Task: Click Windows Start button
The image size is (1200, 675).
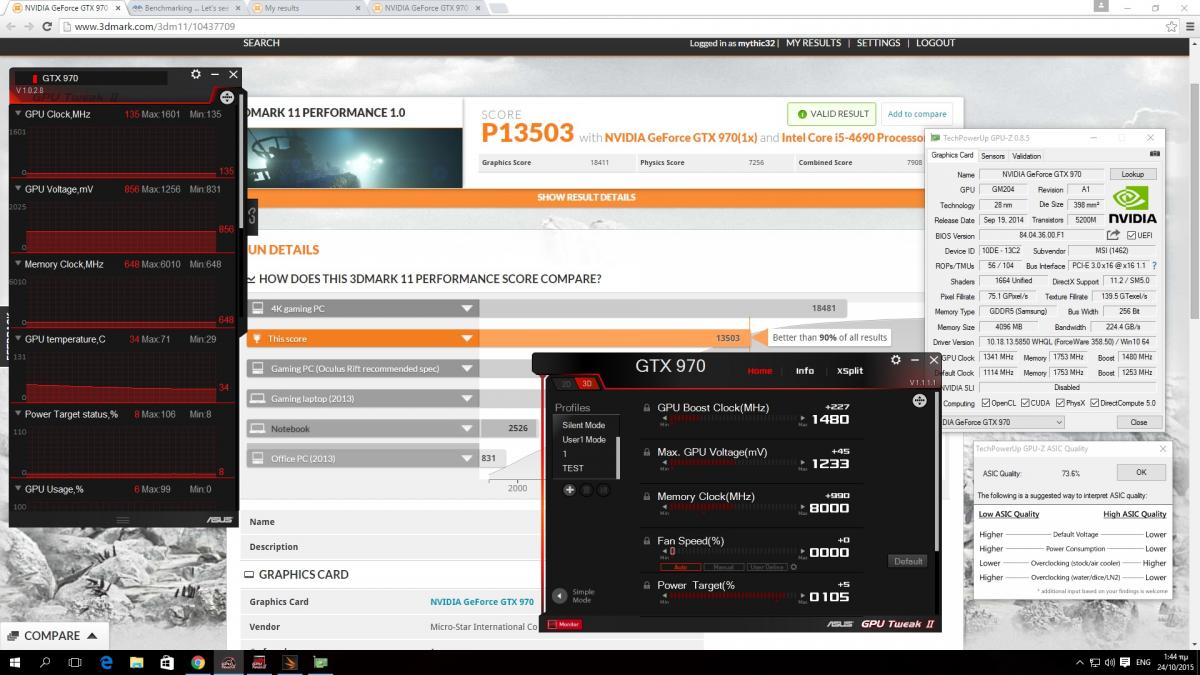Action: coord(14,662)
